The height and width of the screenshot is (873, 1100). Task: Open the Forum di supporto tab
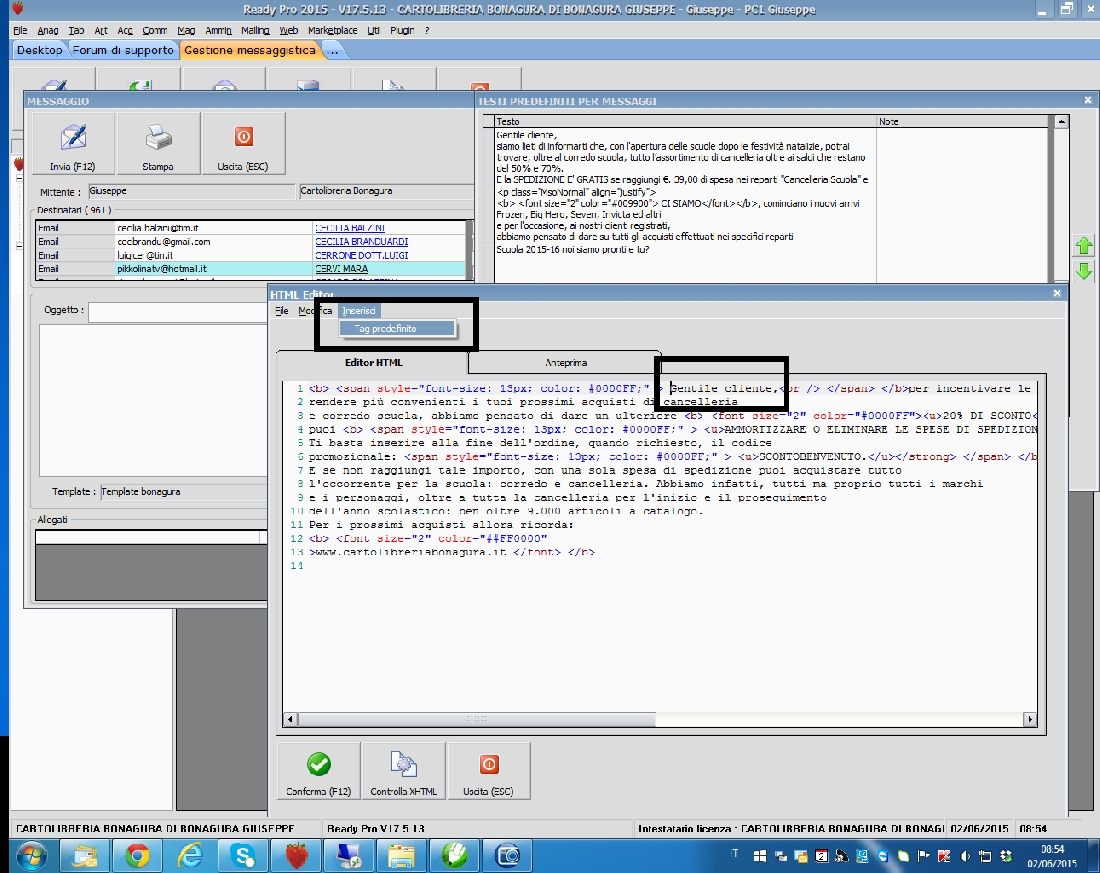click(123, 51)
